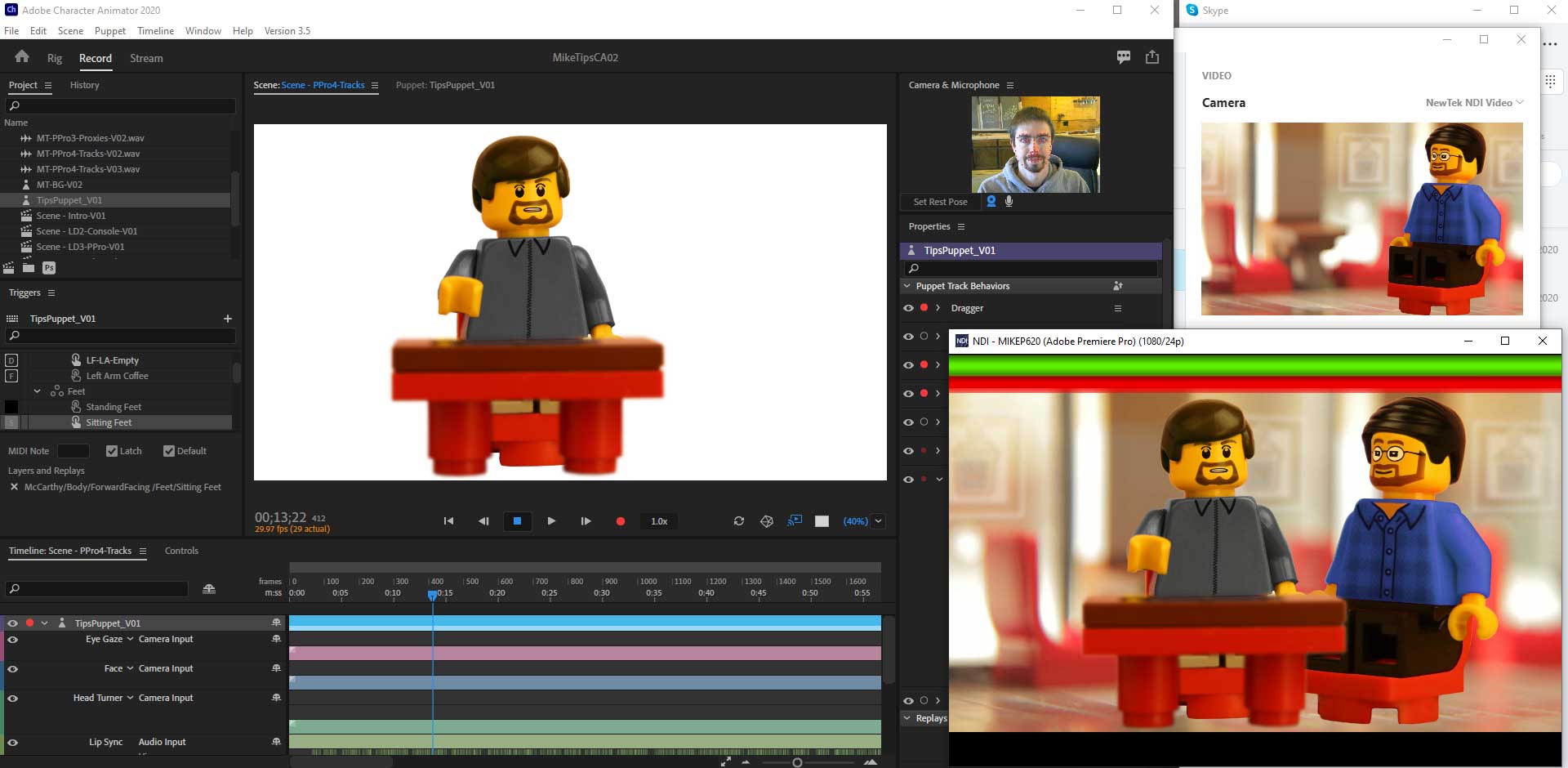The image size is (1568, 768).
Task: Click the add behavior icon in Puppet Track Behaviors
Action: click(1118, 286)
